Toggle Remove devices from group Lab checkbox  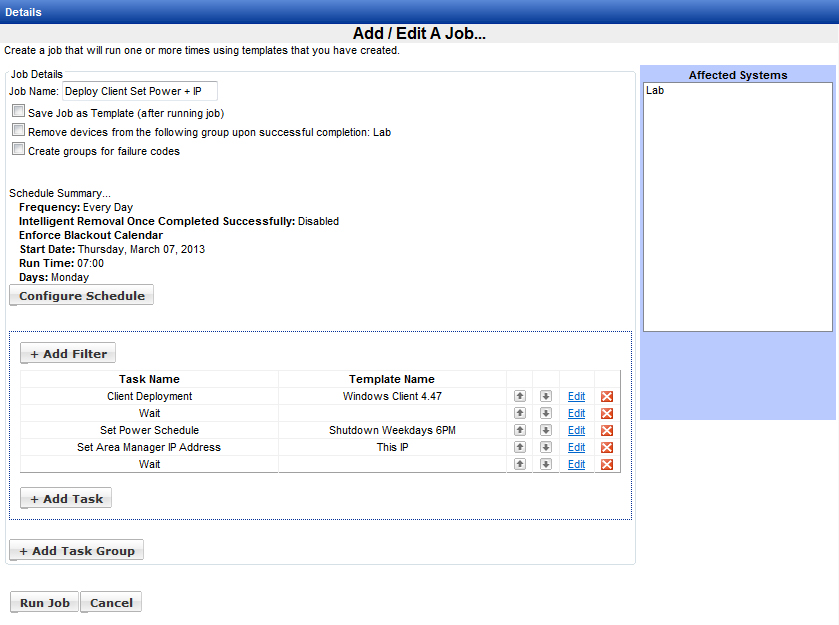[18, 131]
